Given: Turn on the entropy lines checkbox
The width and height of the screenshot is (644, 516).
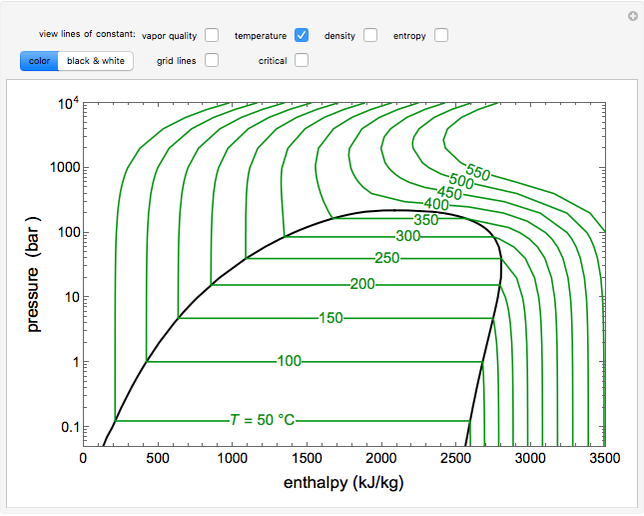Looking at the screenshot, I should pyautogui.click(x=441, y=35).
